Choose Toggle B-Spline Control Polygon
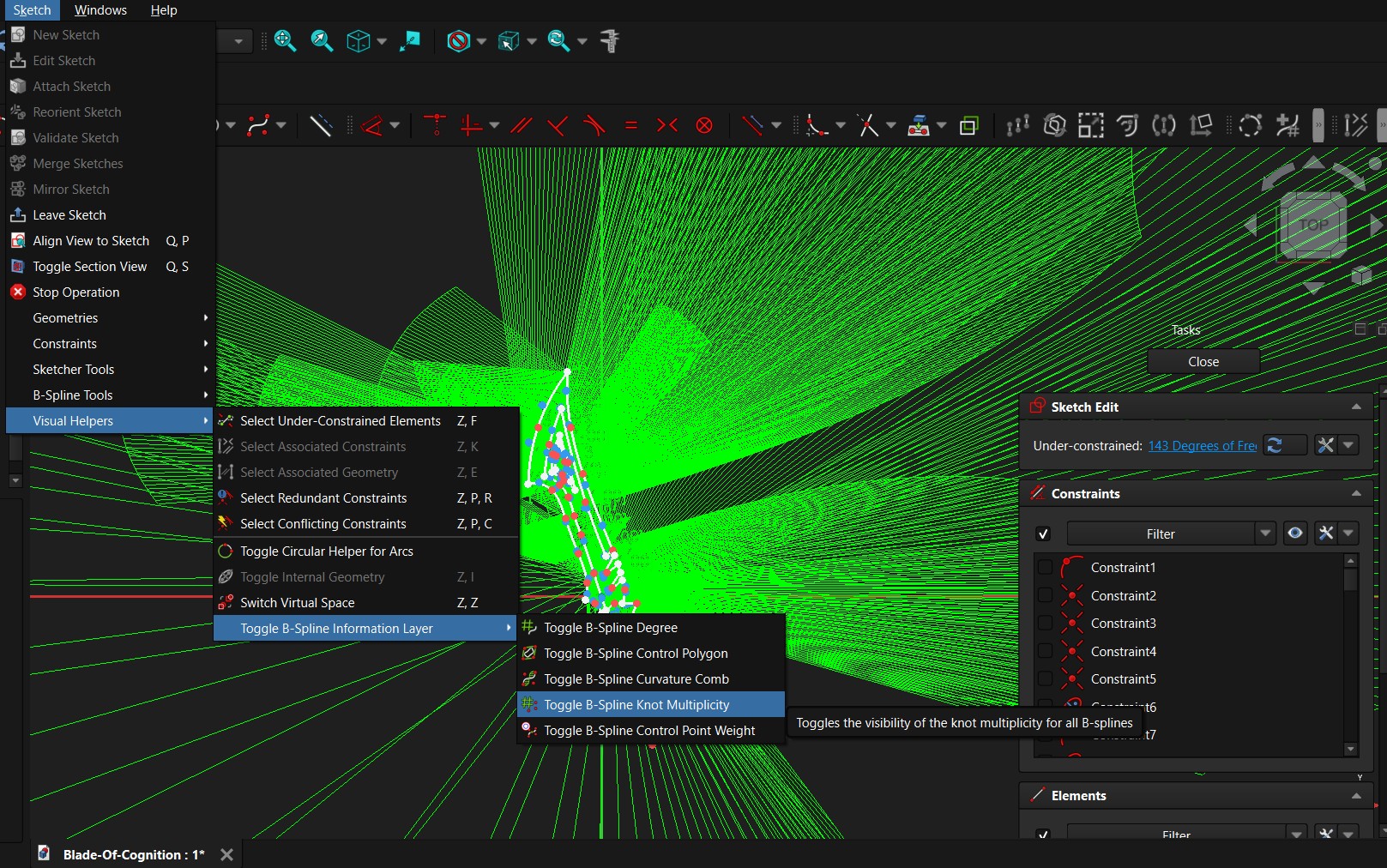Viewport: 1387px width, 868px height. coord(651,653)
